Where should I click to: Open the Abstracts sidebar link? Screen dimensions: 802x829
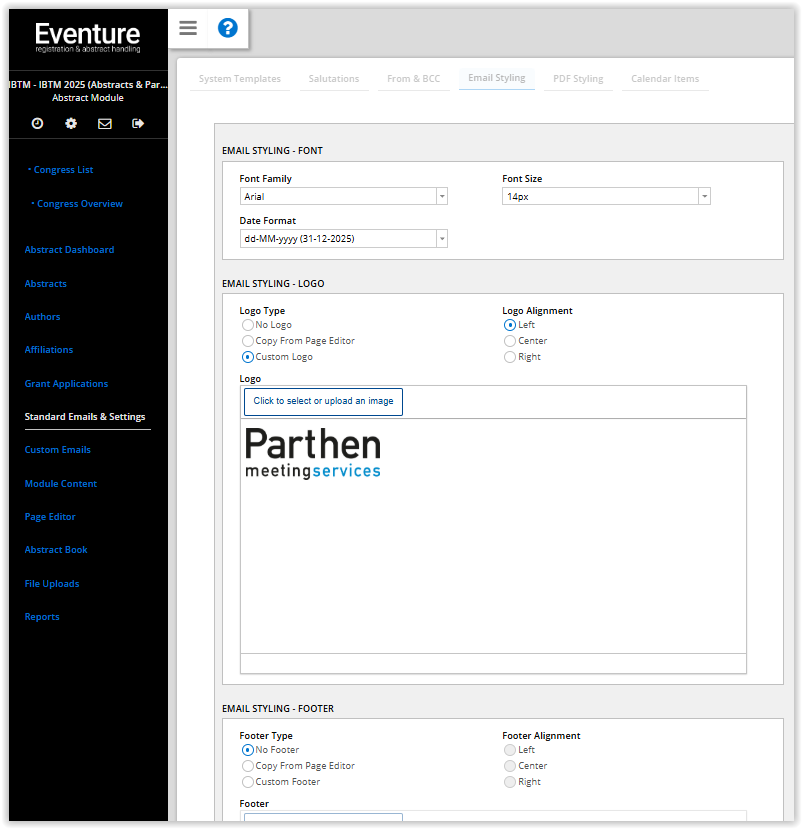pos(45,284)
